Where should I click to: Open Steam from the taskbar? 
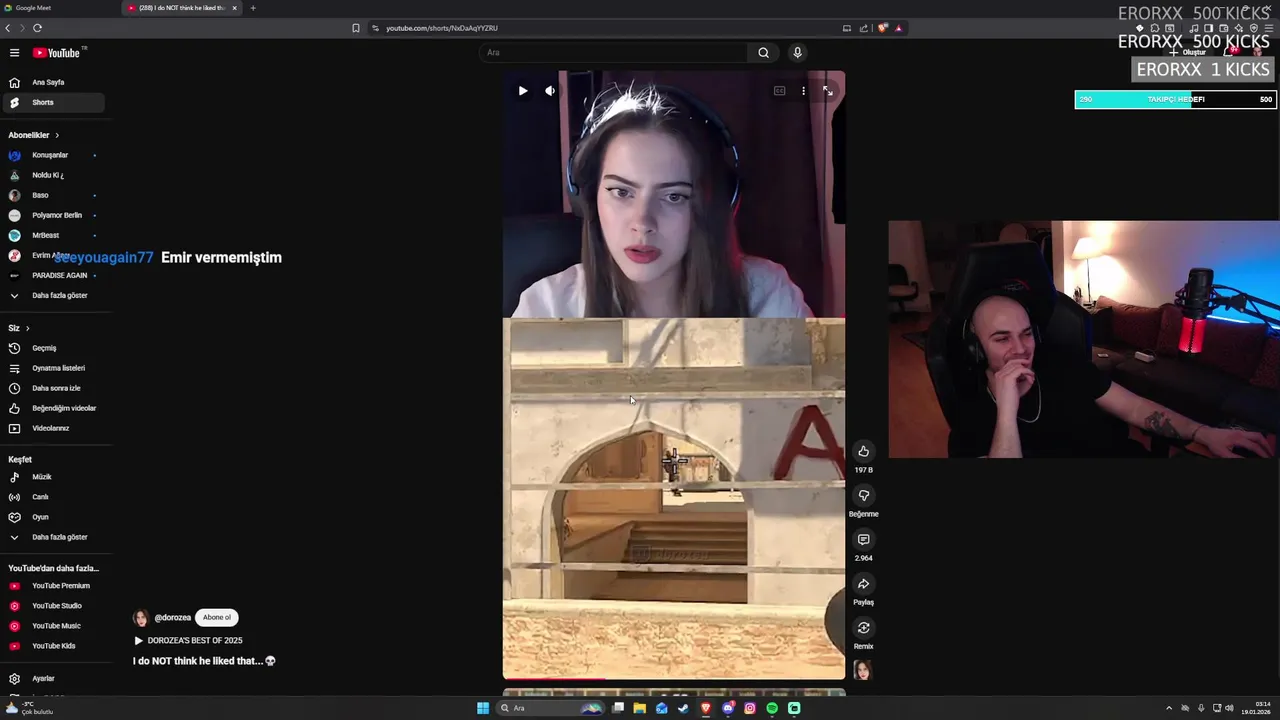[x=684, y=708]
